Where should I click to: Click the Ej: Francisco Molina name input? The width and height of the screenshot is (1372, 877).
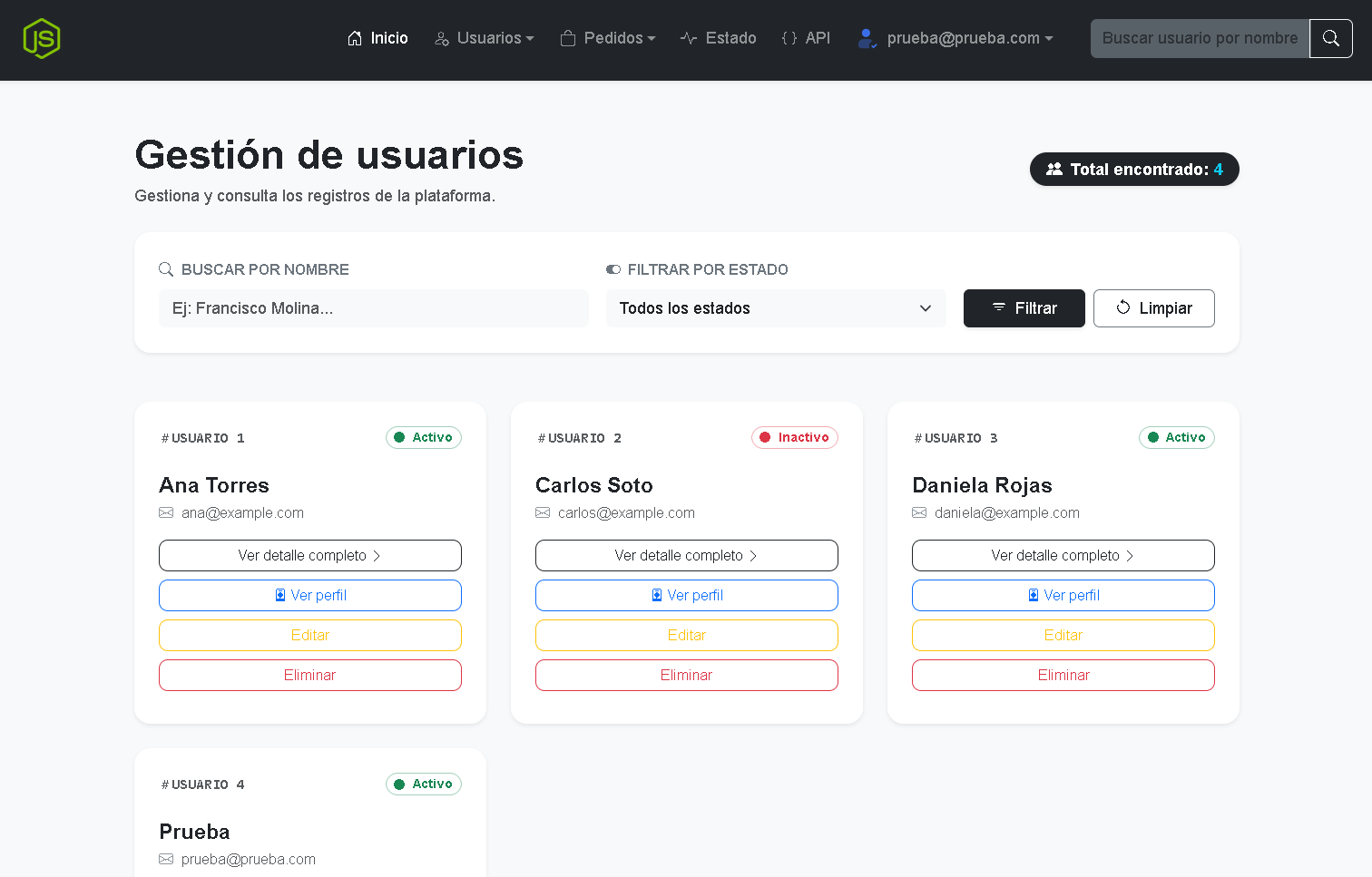[374, 308]
